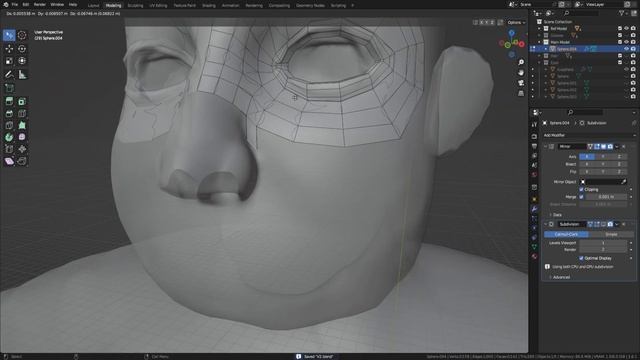Open Object Data properties tab
The width and height of the screenshot is (640, 360).
[x=534, y=247]
